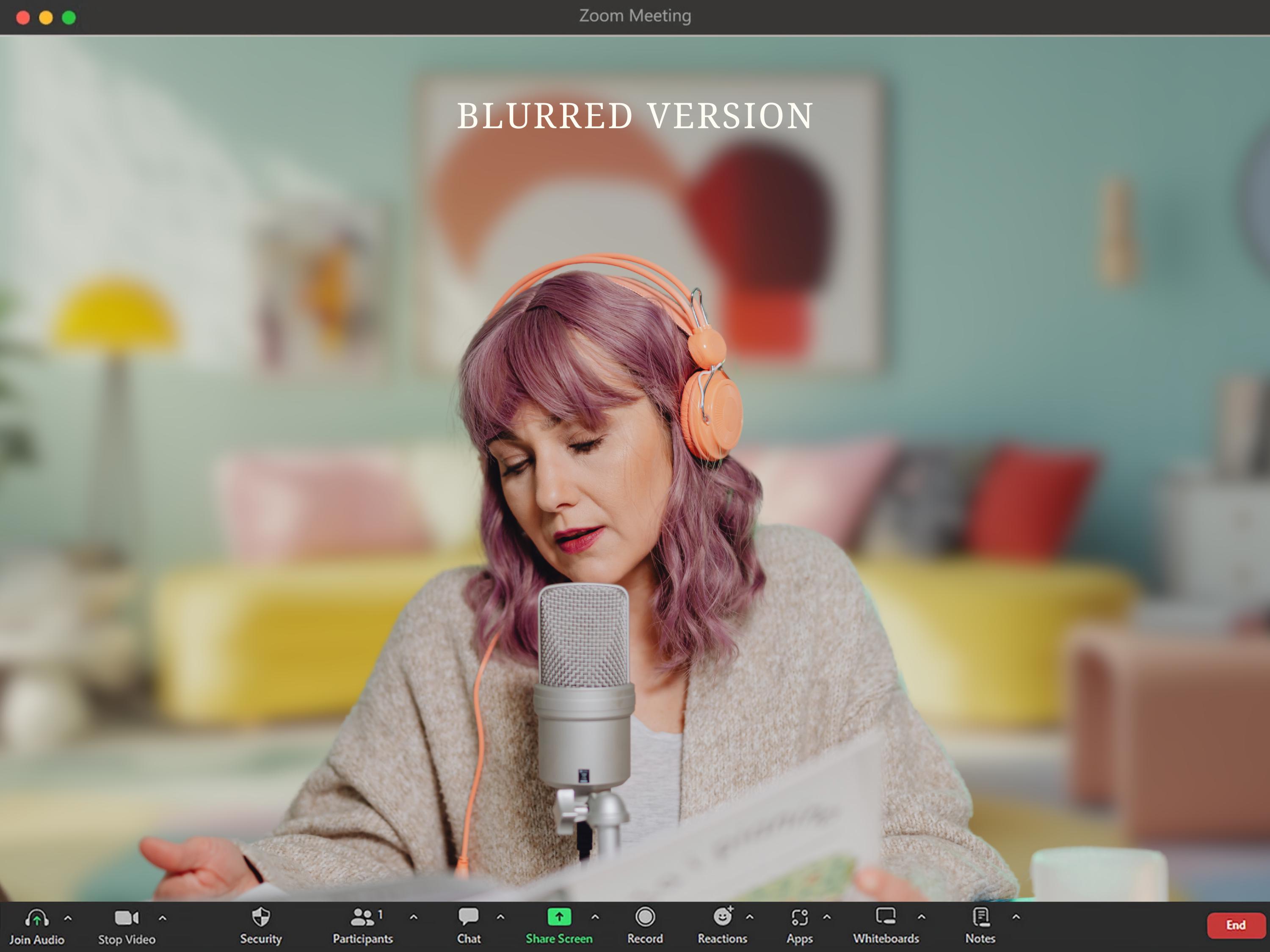Expand chat options chevron beside Chat

pyautogui.click(x=501, y=917)
